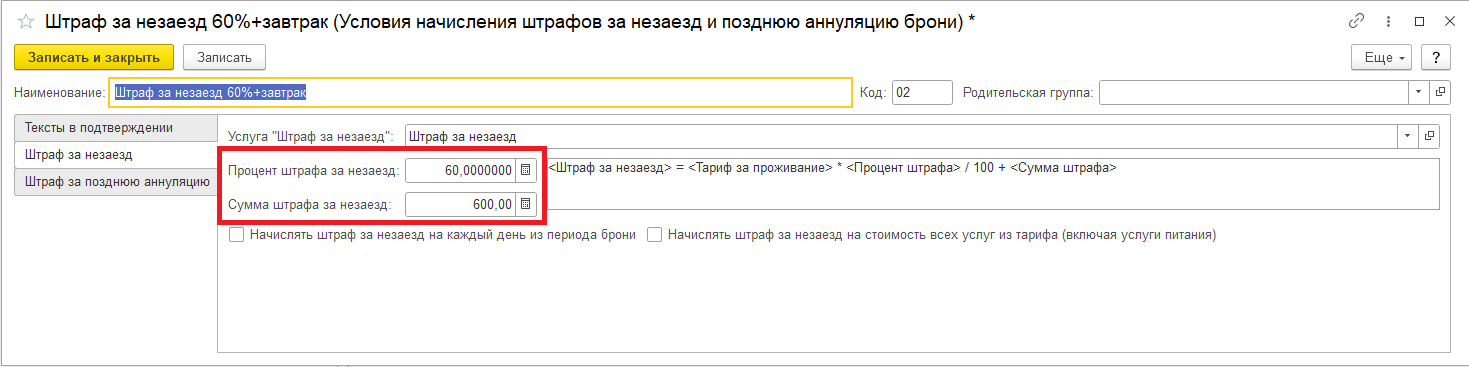Click the Сумма штрафа за незаезд field

pyautogui.click(x=461, y=205)
